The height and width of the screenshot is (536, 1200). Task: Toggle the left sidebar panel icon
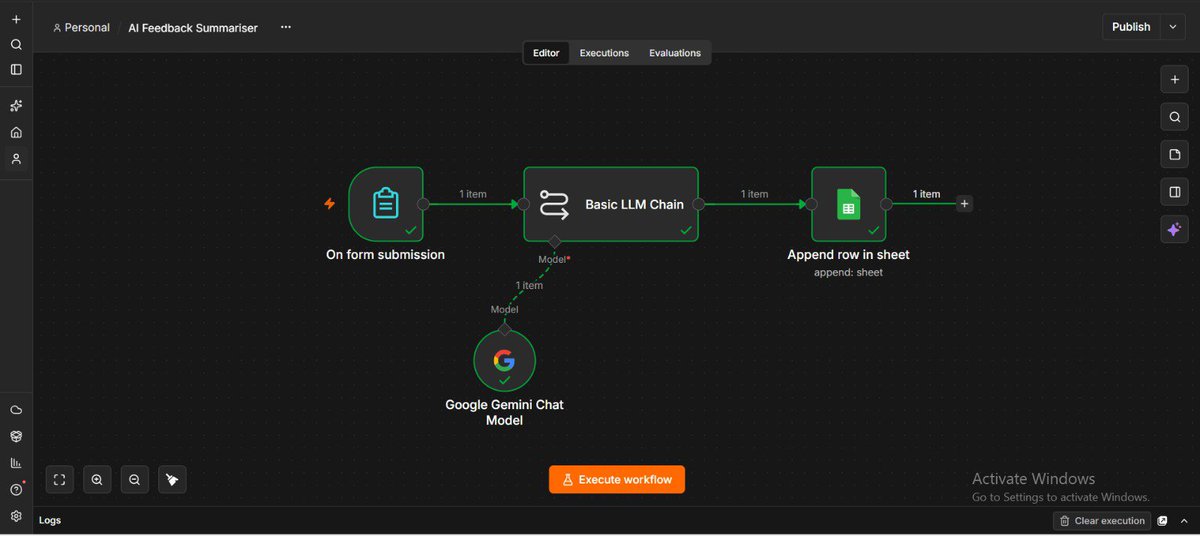[x=16, y=70]
